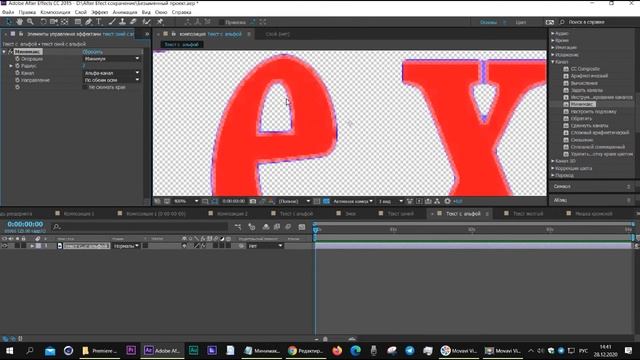
Task: Toggle stopwatch for 'Операция' property
Action: (x=17, y=59)
